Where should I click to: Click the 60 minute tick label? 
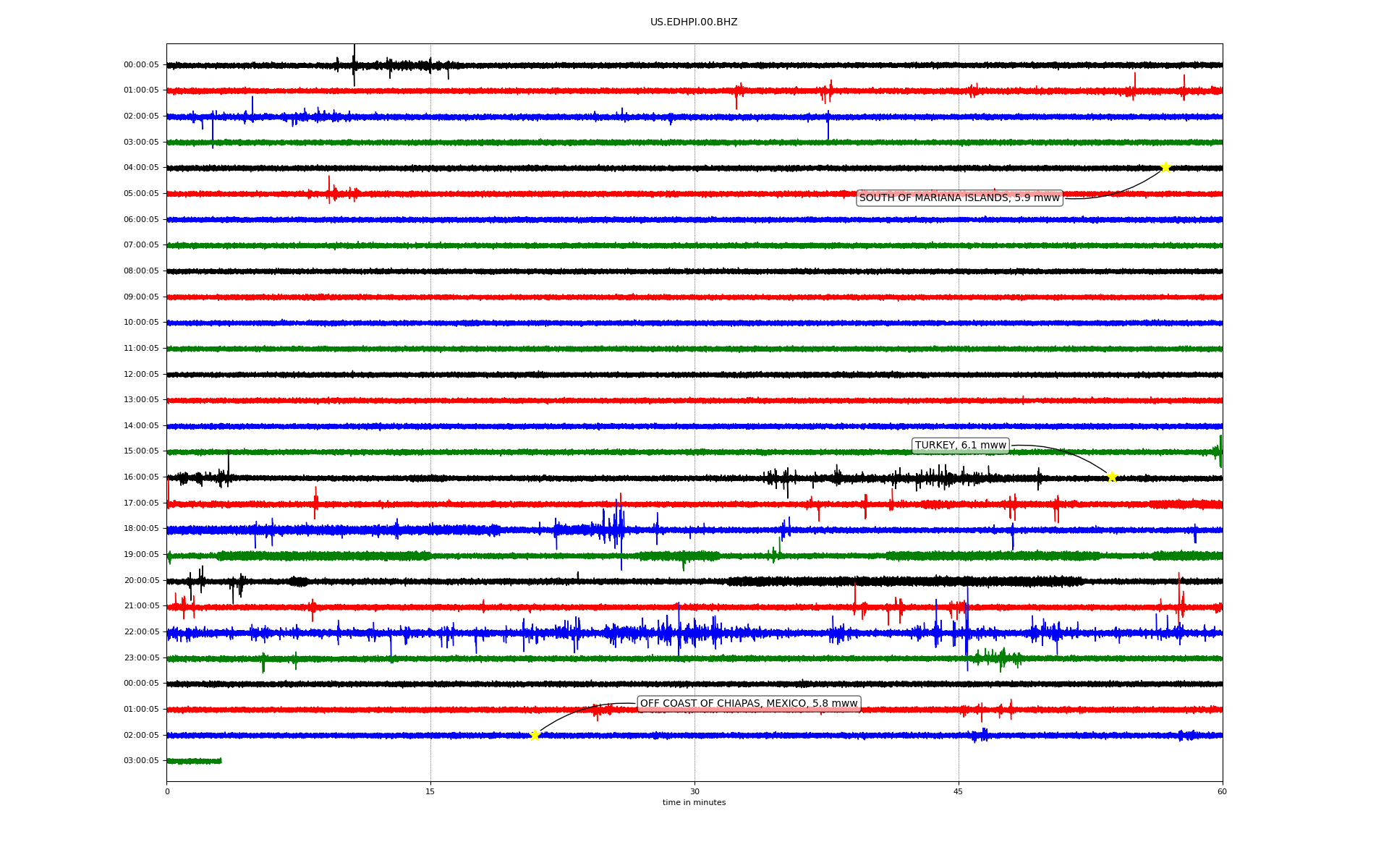click(1222, 792)
